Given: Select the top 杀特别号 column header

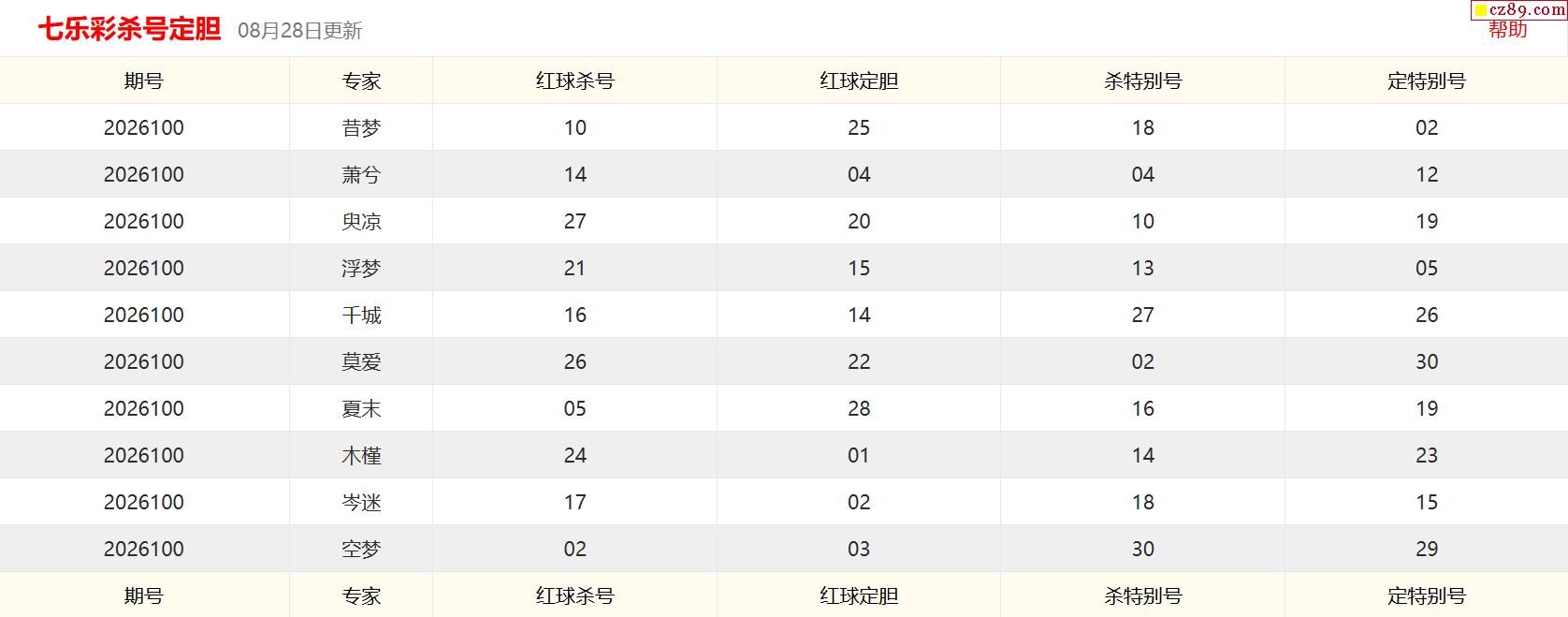Looking at the screenshot, I should [1142, 81].
